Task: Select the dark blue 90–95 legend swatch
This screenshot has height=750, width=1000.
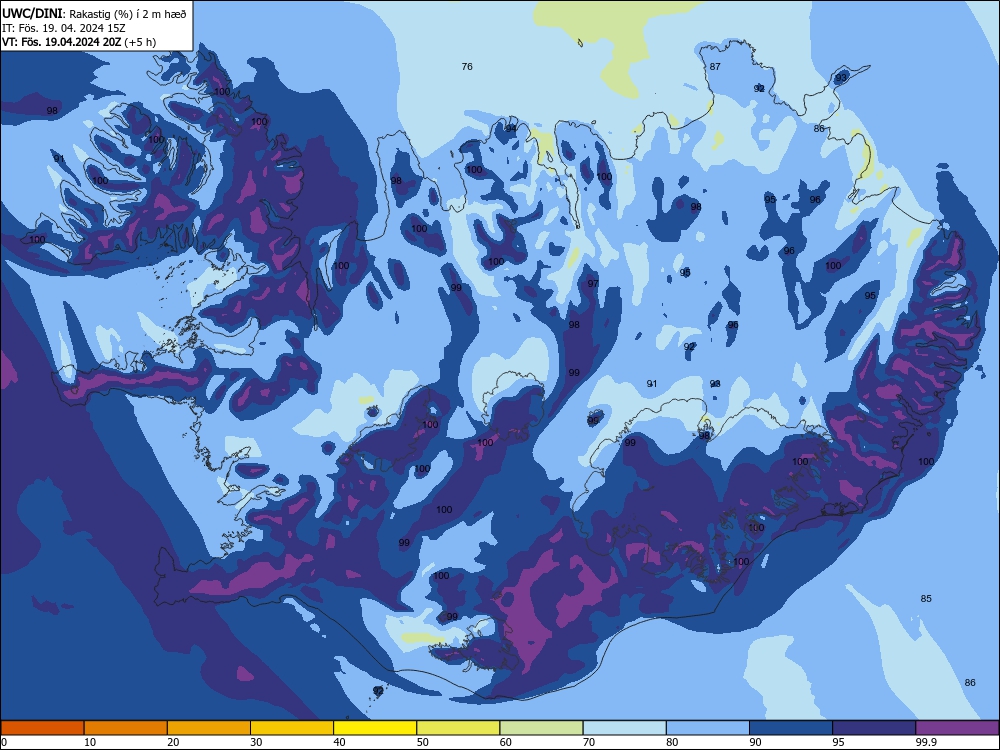Action: click(x=791, y=728)
